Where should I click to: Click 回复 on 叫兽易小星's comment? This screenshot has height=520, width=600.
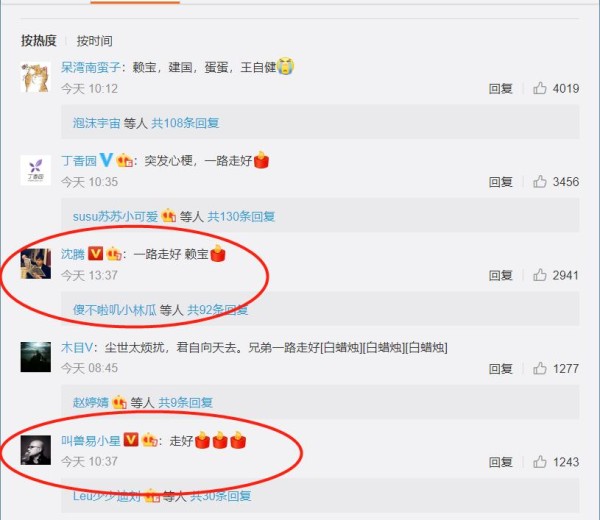(501, 462)
